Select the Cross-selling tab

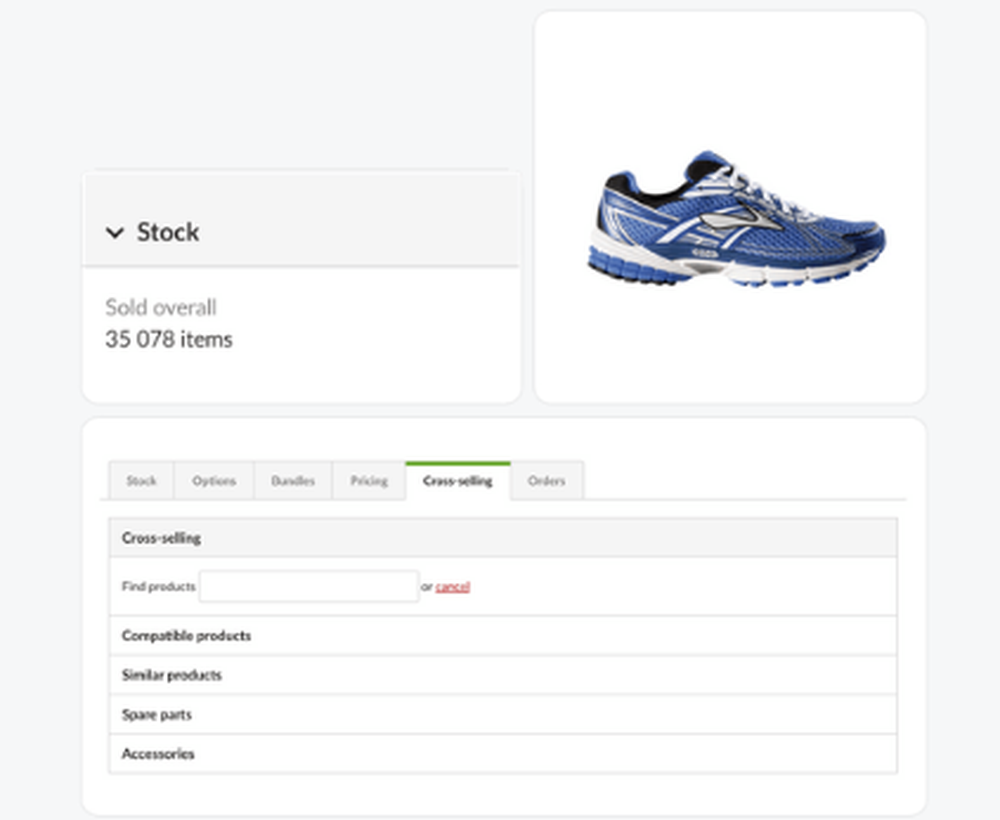(x=458, y=481)
